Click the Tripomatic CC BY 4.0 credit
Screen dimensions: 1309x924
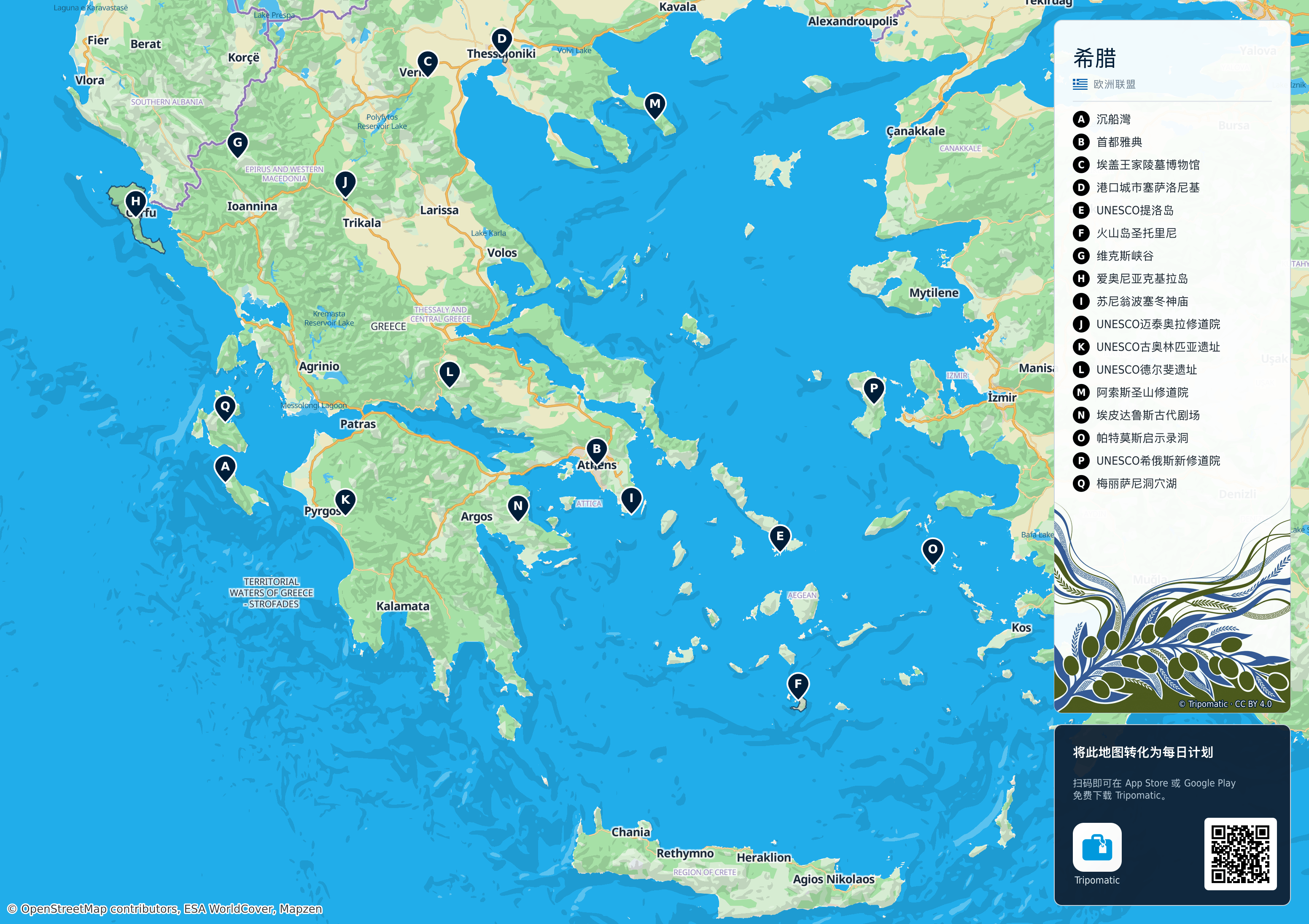tap(1225, 704)
